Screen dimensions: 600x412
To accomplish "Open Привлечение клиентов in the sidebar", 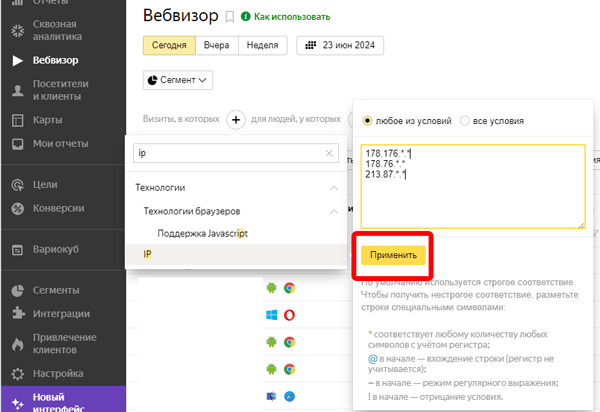I will (64, 344).
